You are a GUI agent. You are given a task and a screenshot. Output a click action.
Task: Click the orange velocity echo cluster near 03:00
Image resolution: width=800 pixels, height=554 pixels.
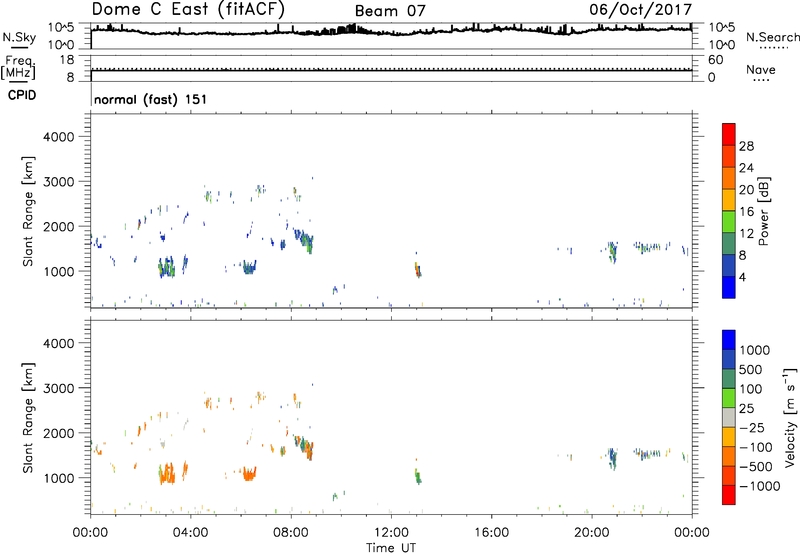pyautogui.click(x=167, y=473)
